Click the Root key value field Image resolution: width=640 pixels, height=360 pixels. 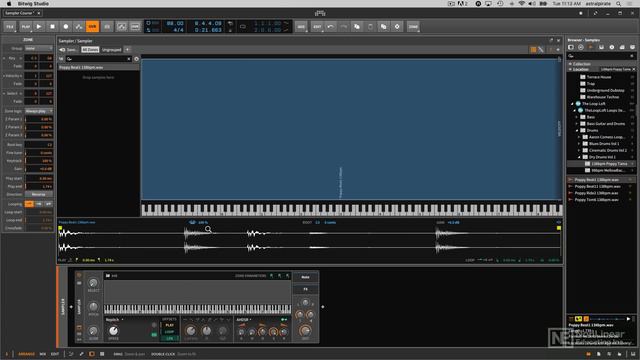tap(39, 144)
